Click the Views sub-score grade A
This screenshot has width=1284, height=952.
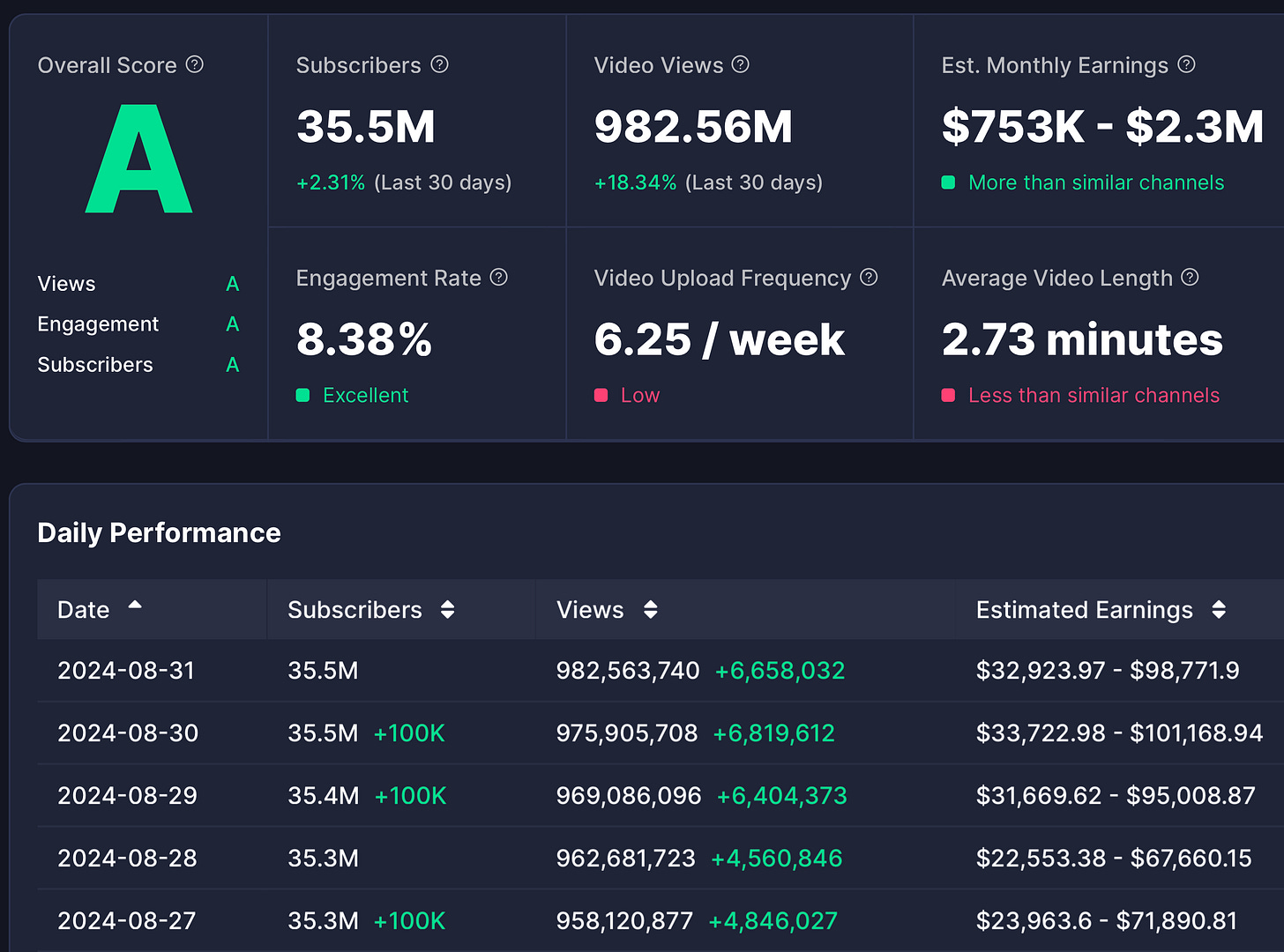click(233, 284)
